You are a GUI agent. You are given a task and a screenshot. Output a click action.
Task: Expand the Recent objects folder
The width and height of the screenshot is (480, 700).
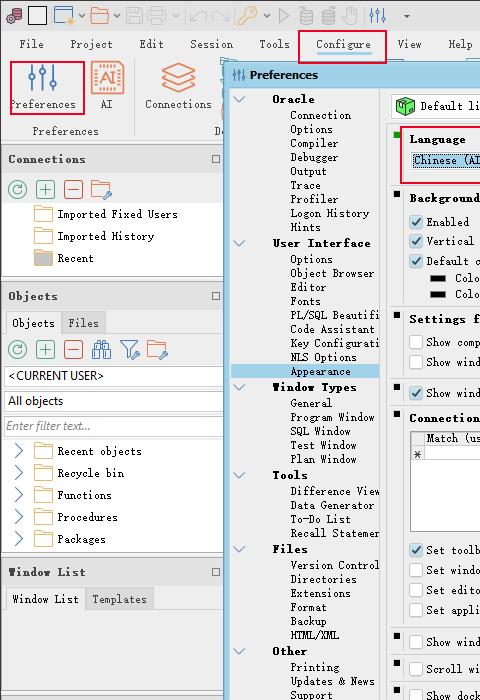coord(19,451)
